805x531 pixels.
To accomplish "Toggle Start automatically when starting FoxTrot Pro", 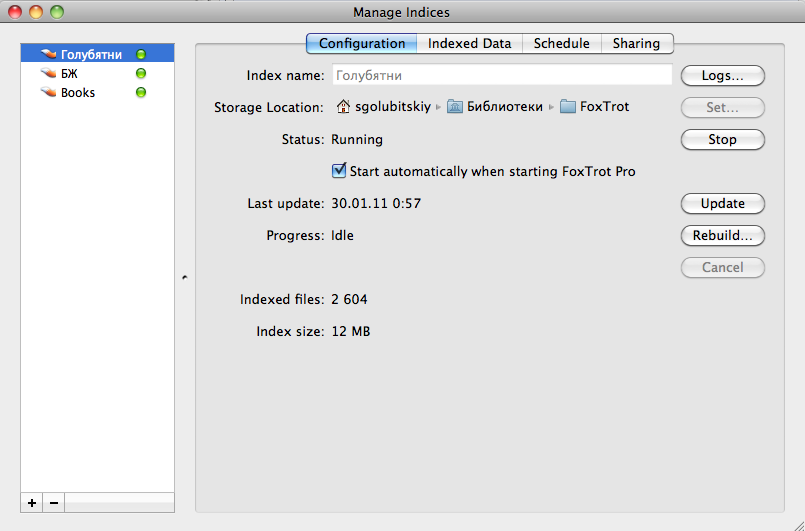I will (x=339, y=171).
